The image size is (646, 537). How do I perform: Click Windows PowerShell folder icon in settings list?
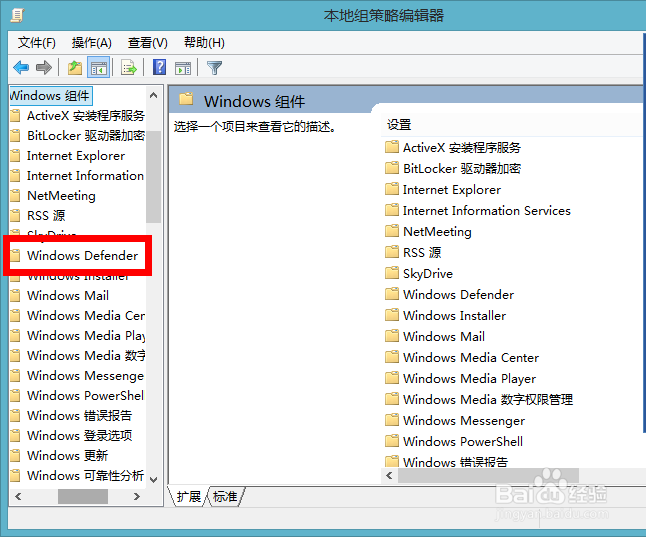[392, 441]
